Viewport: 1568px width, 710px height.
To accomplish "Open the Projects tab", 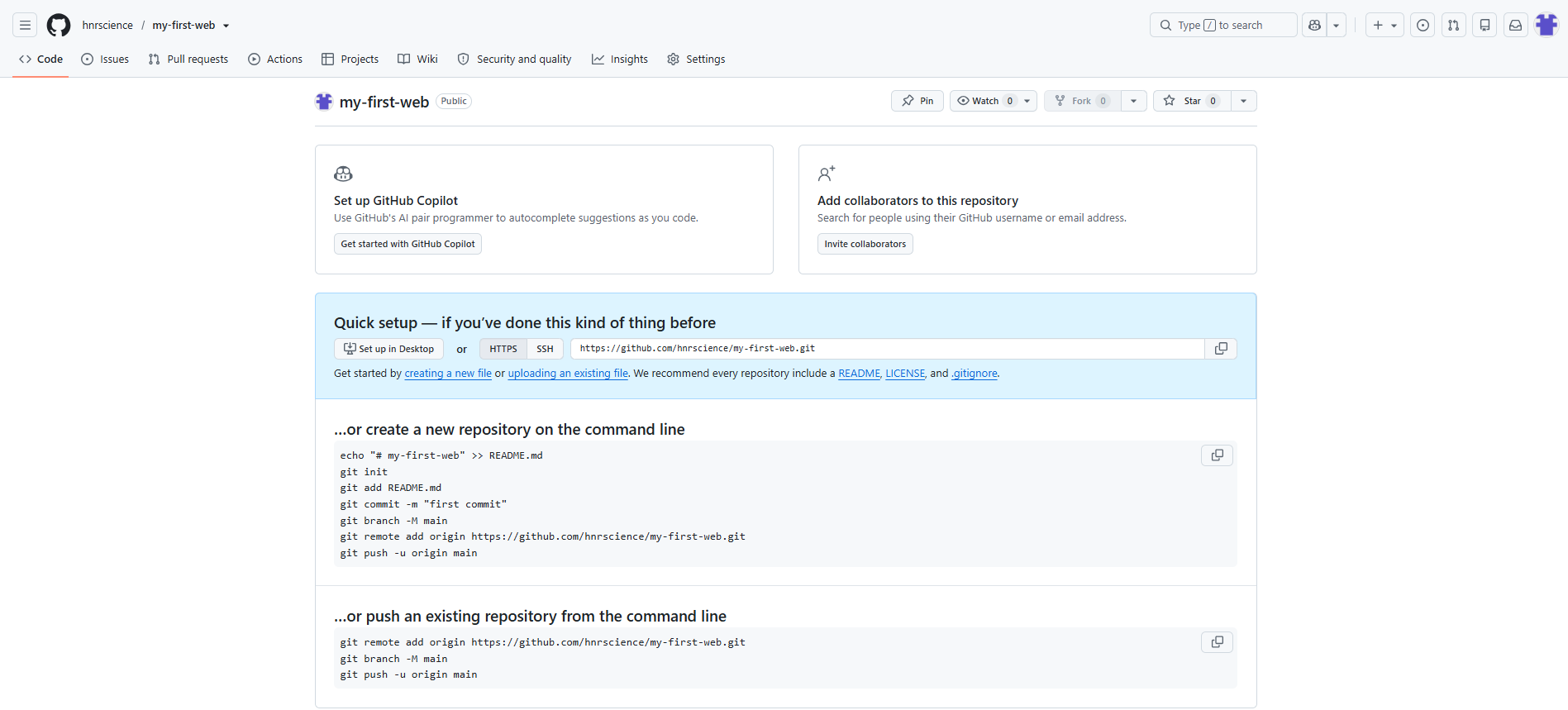I will click(x=350, y=59).
